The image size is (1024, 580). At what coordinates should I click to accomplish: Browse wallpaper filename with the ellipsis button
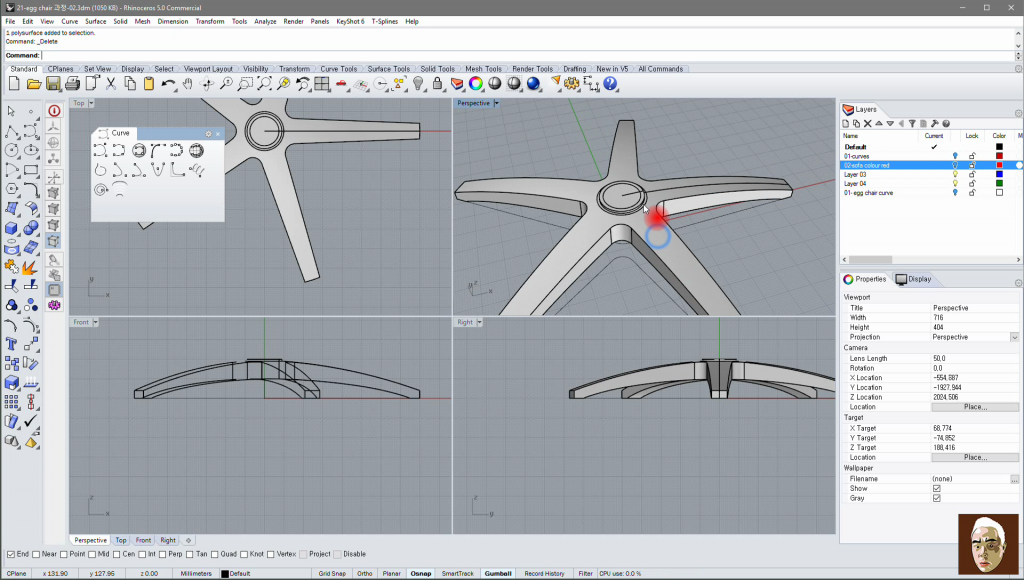click(1014, 479)
